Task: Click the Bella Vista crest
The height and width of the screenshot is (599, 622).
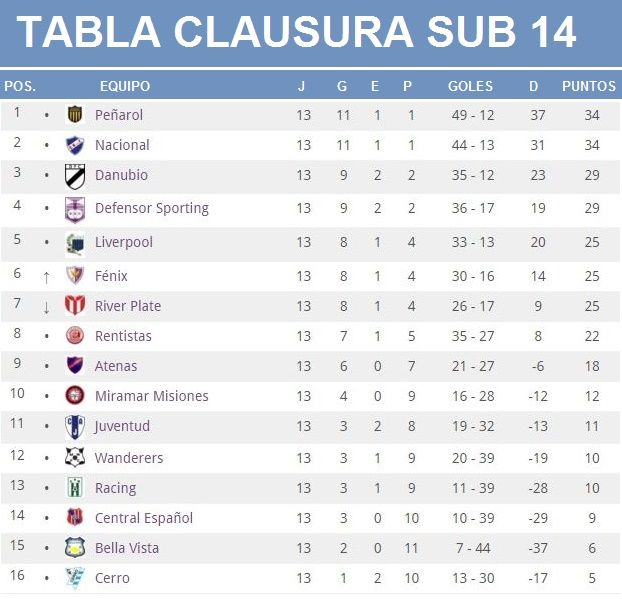Action: (x=75, y=548)
